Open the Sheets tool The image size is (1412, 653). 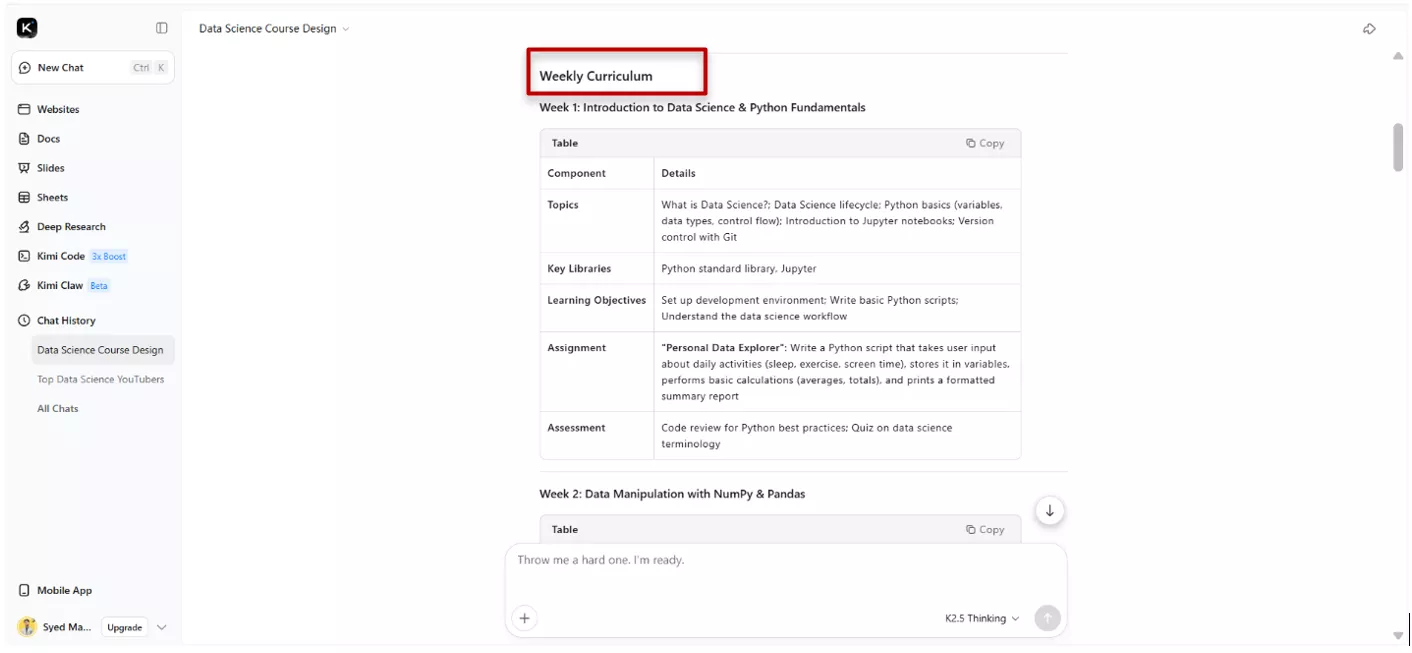pyautogui.click(x=52, y=197)
